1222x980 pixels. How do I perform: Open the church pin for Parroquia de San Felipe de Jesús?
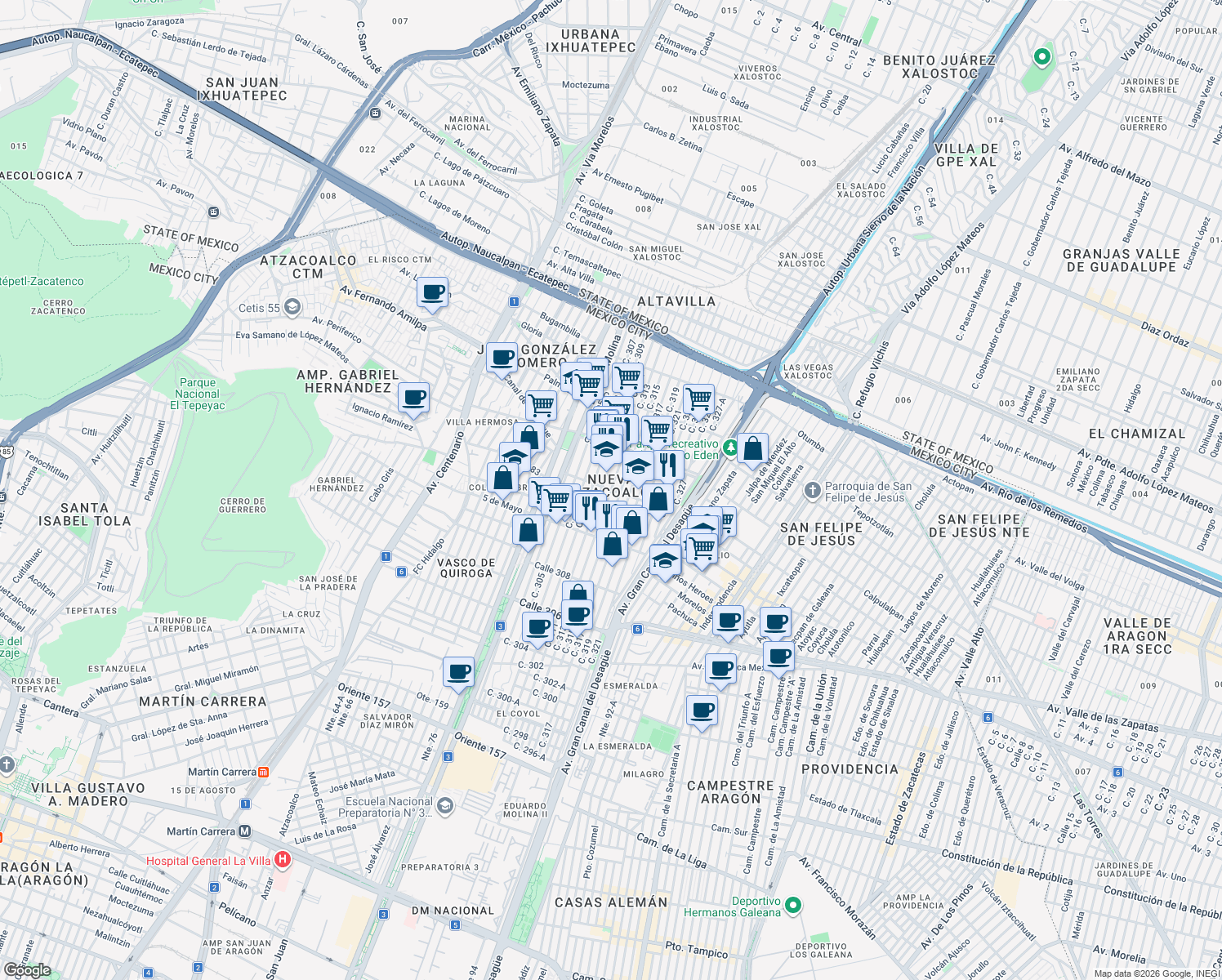coord(811,490)
